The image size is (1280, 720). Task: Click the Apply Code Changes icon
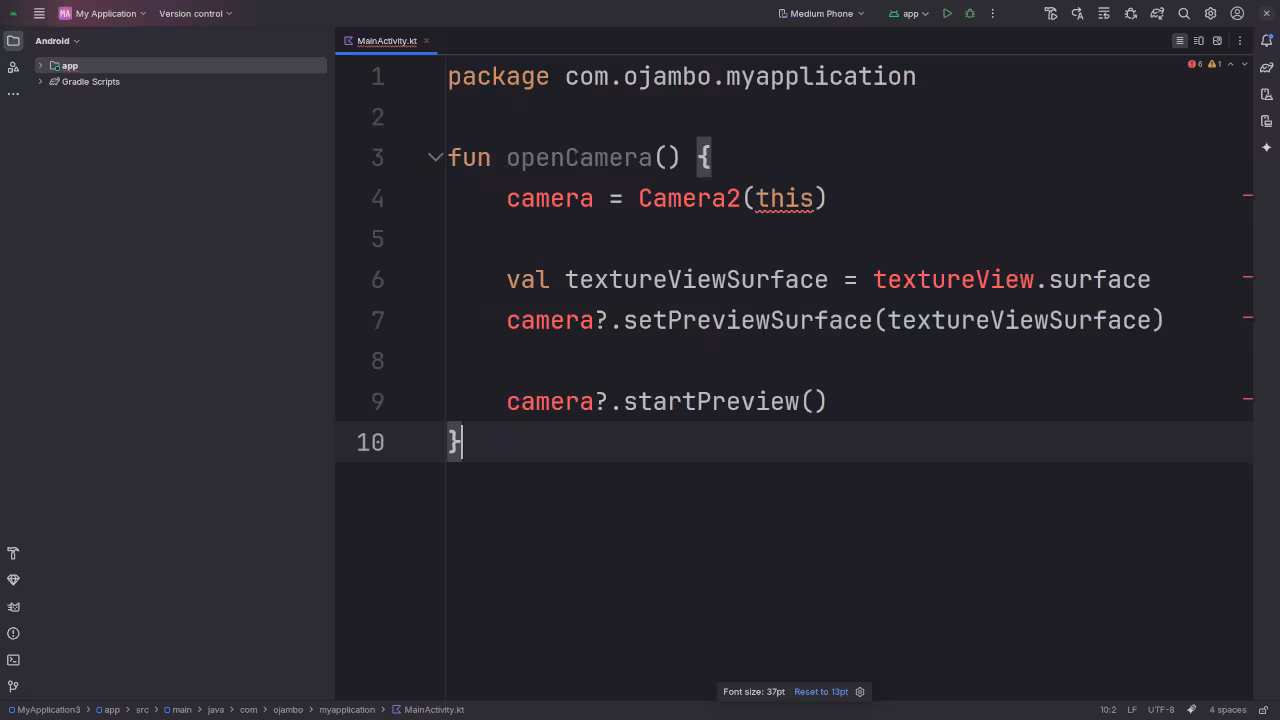click(x=1104, y=13)
